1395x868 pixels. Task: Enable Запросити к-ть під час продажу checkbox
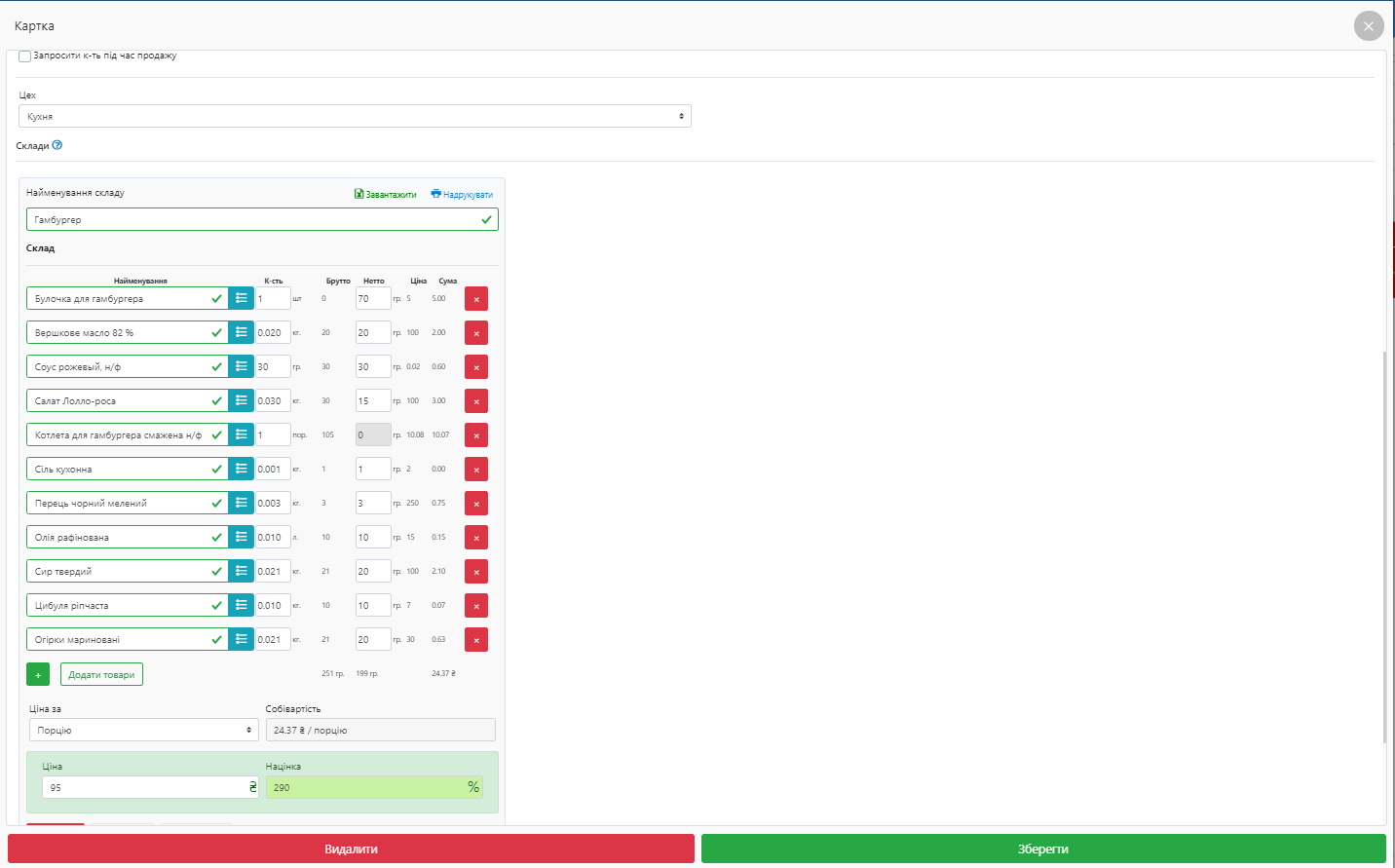point(25,57)
